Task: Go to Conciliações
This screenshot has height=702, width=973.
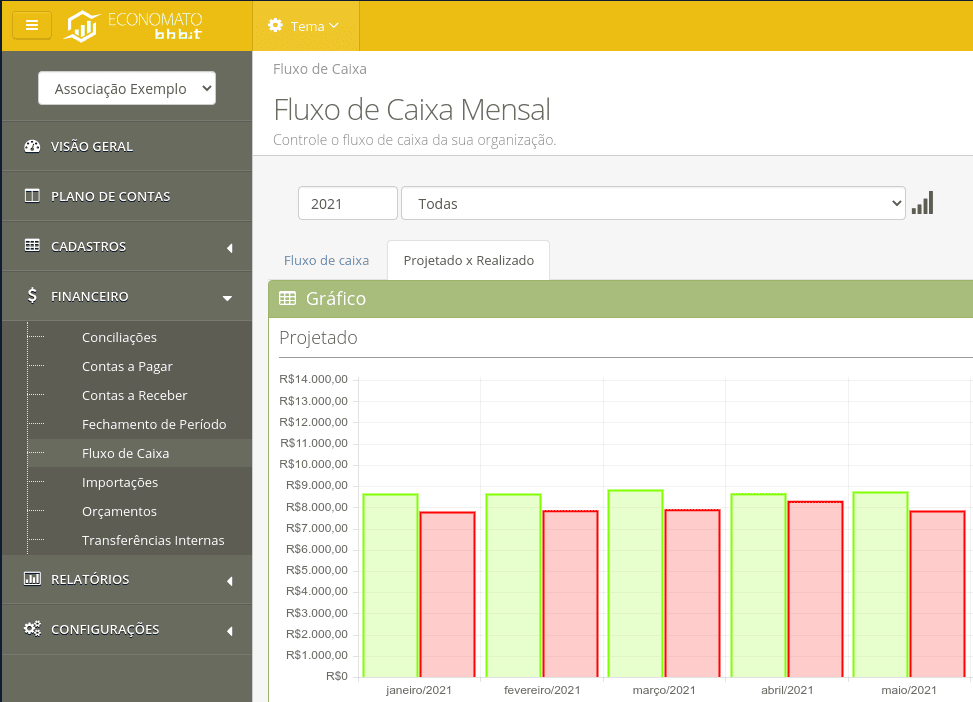Action: [119, 337]
